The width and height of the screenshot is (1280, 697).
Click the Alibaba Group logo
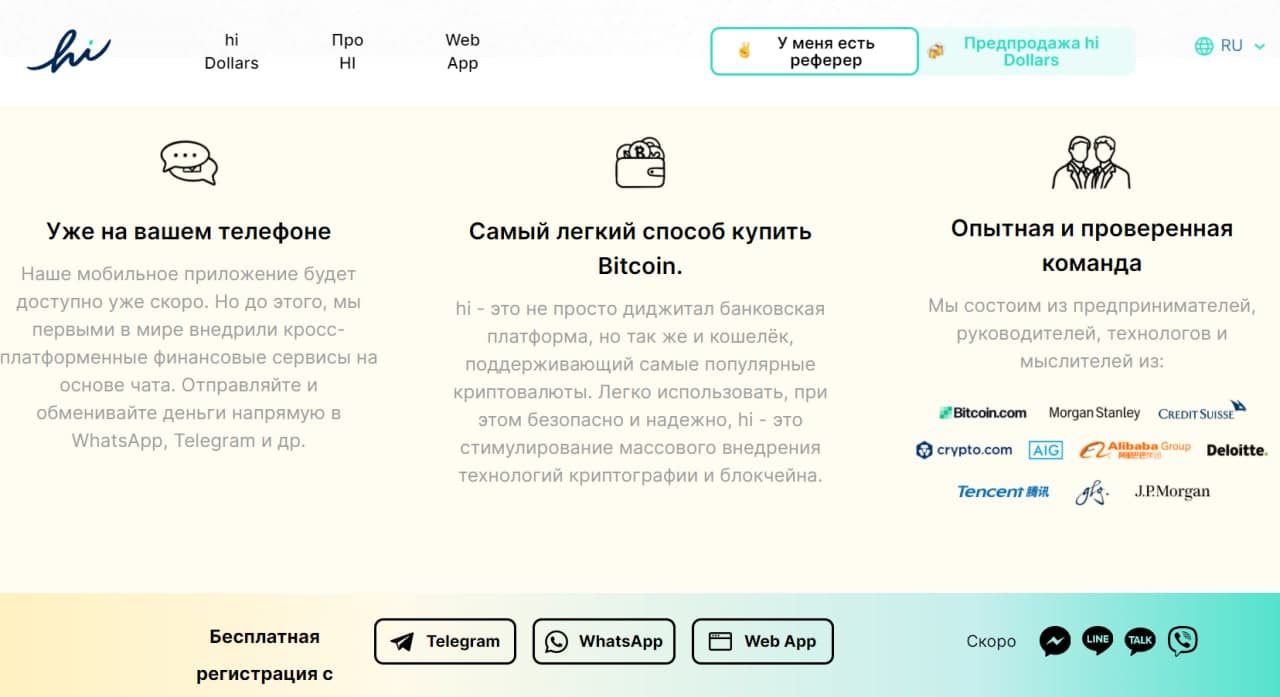pos(1135,450)
